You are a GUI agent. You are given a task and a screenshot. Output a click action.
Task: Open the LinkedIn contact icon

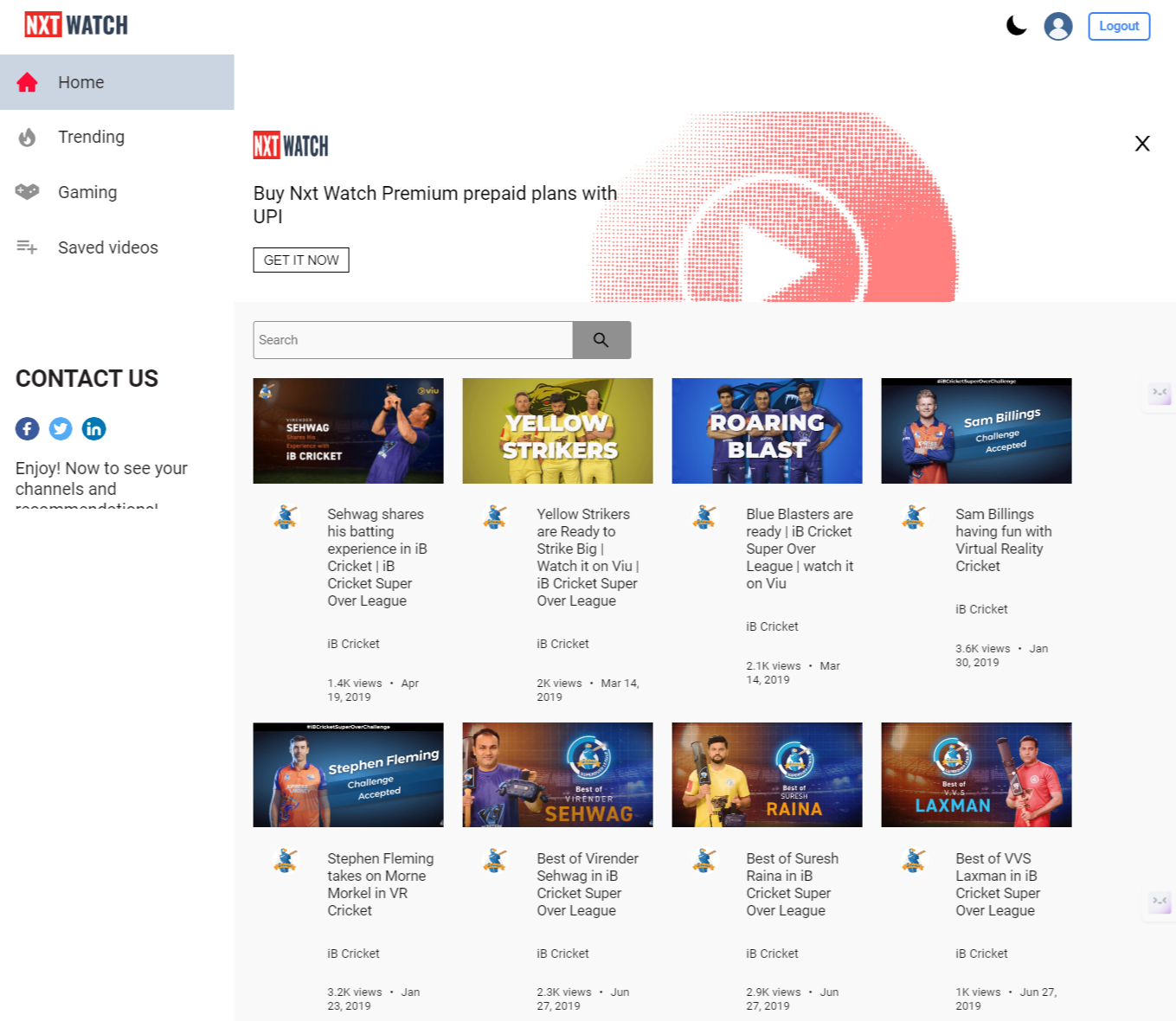[x=93, y=428]
